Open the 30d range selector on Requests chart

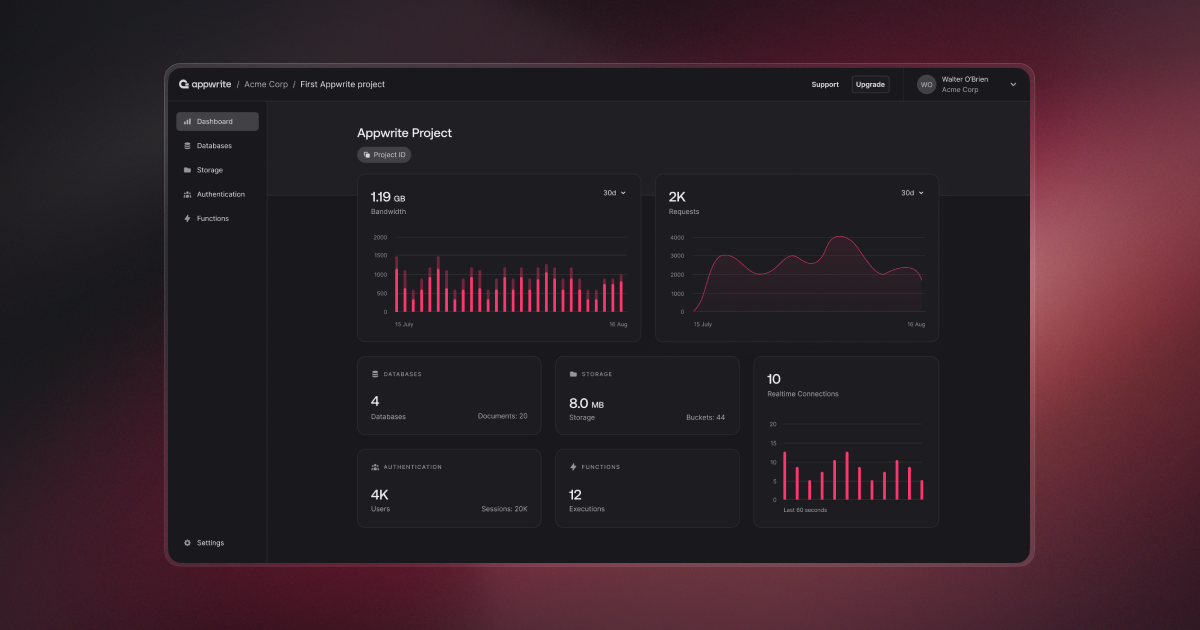coord(909,192)
